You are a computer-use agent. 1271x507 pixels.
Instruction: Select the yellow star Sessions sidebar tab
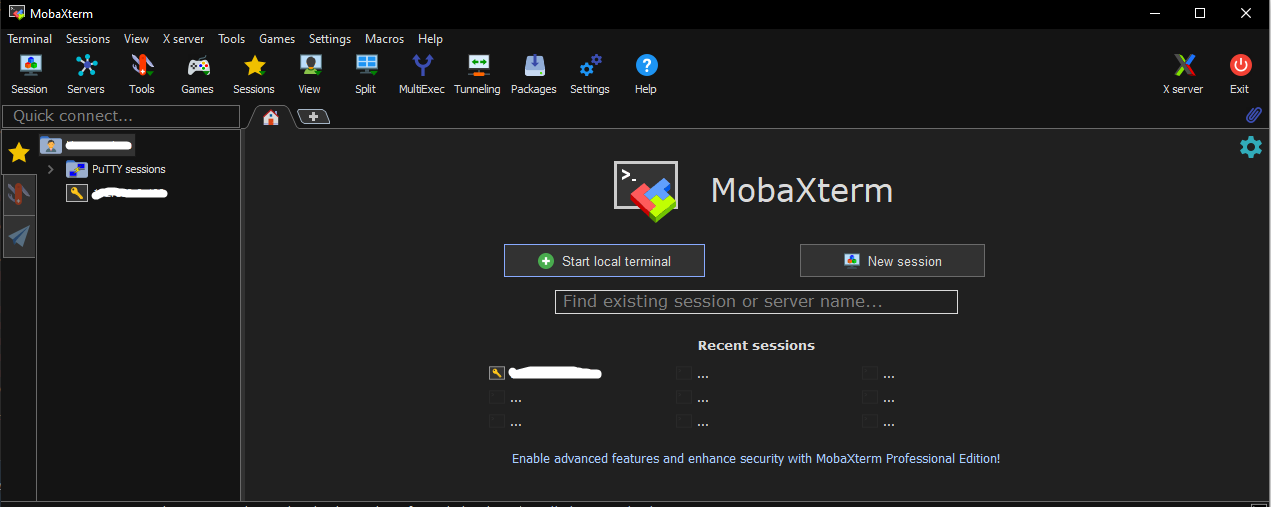click(19, 153)
